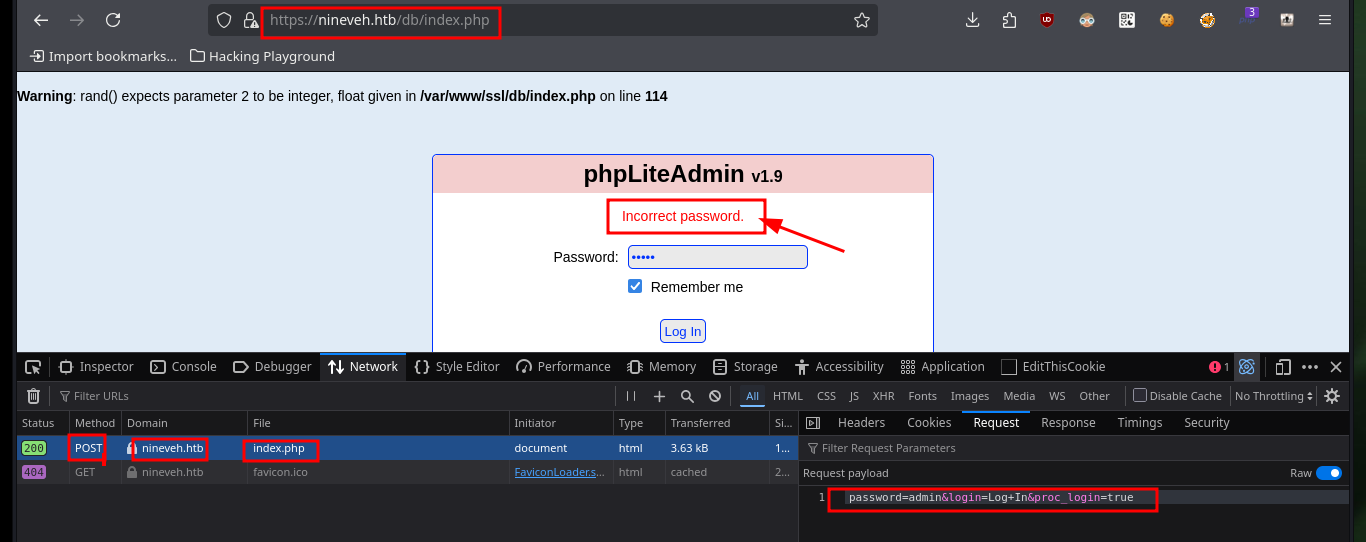The image size is (1366, 542).
Task: Enable the Disable Cache checkbox
Action: tap(1139, 396)
